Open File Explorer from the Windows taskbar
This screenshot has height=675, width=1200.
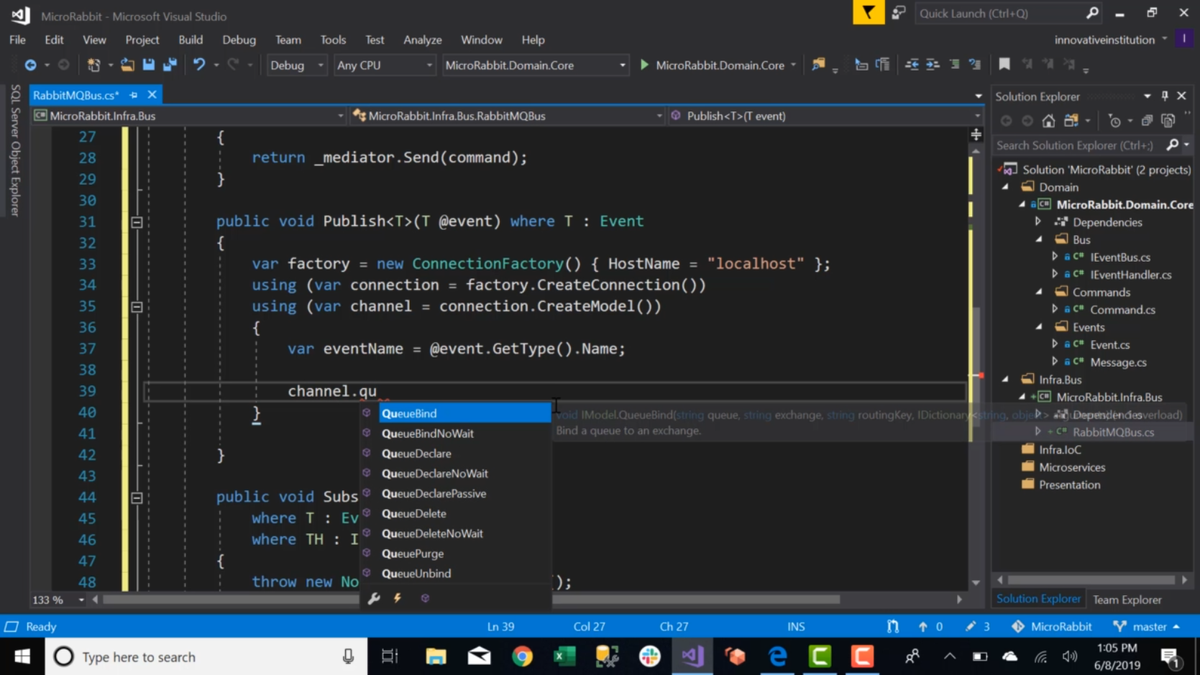(436, 656)
